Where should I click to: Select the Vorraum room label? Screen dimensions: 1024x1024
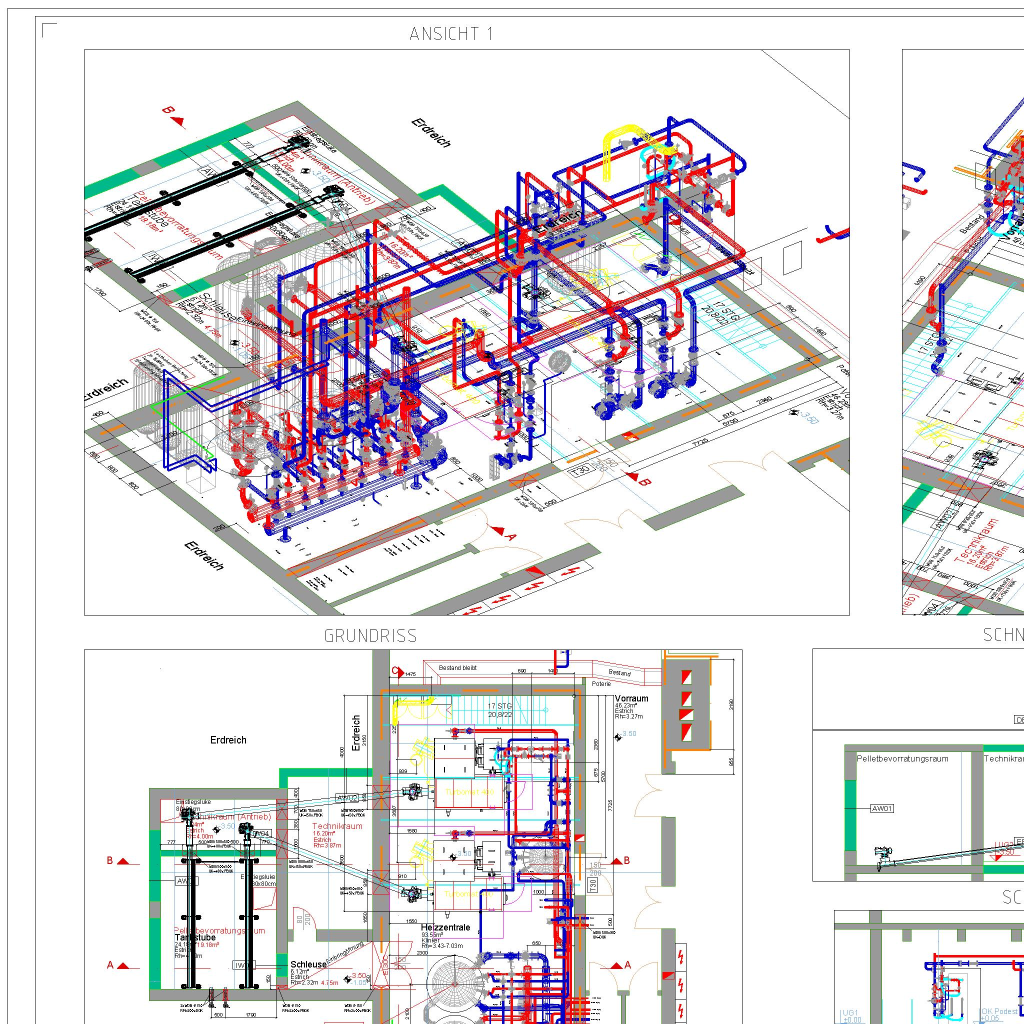631,698
